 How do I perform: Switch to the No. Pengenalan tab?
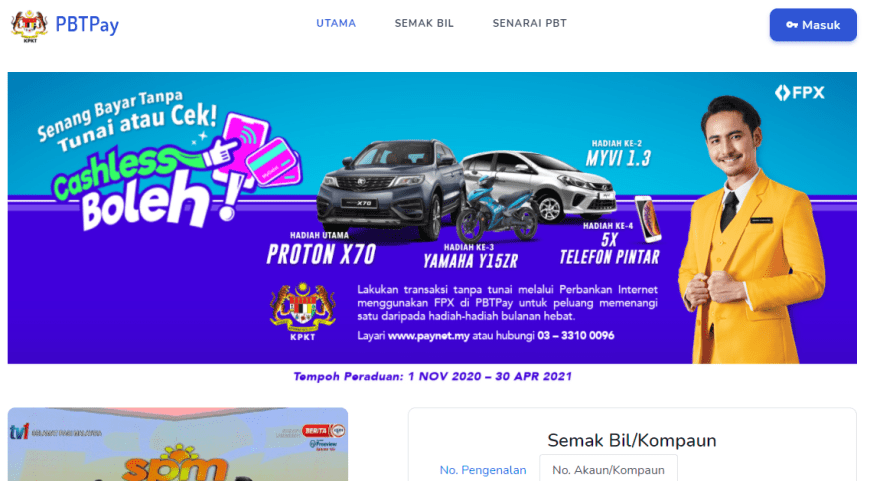point(483,470)
